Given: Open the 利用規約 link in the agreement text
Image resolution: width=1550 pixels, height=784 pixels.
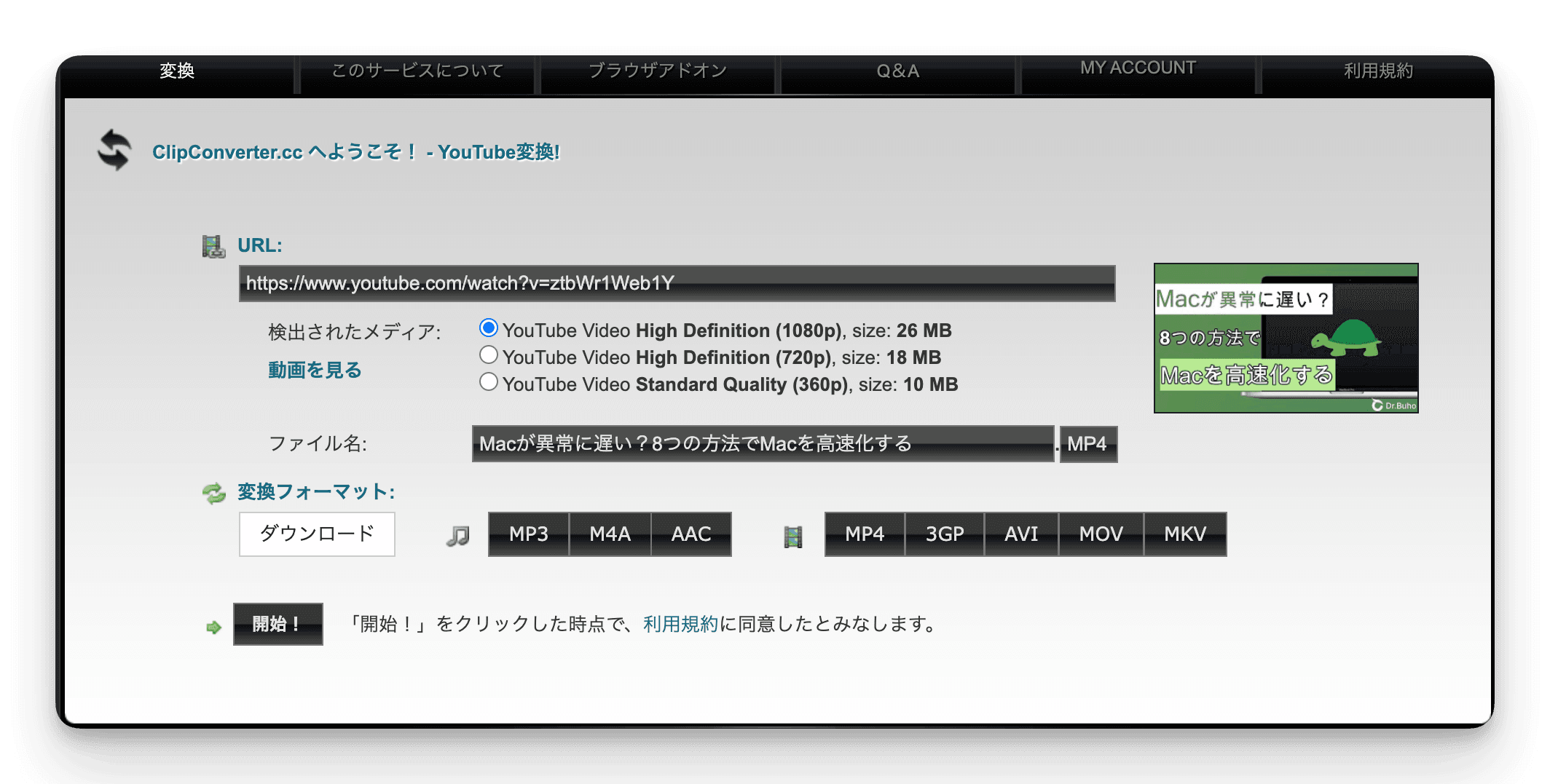Looking at the screenshot, I should pos(680,624).
